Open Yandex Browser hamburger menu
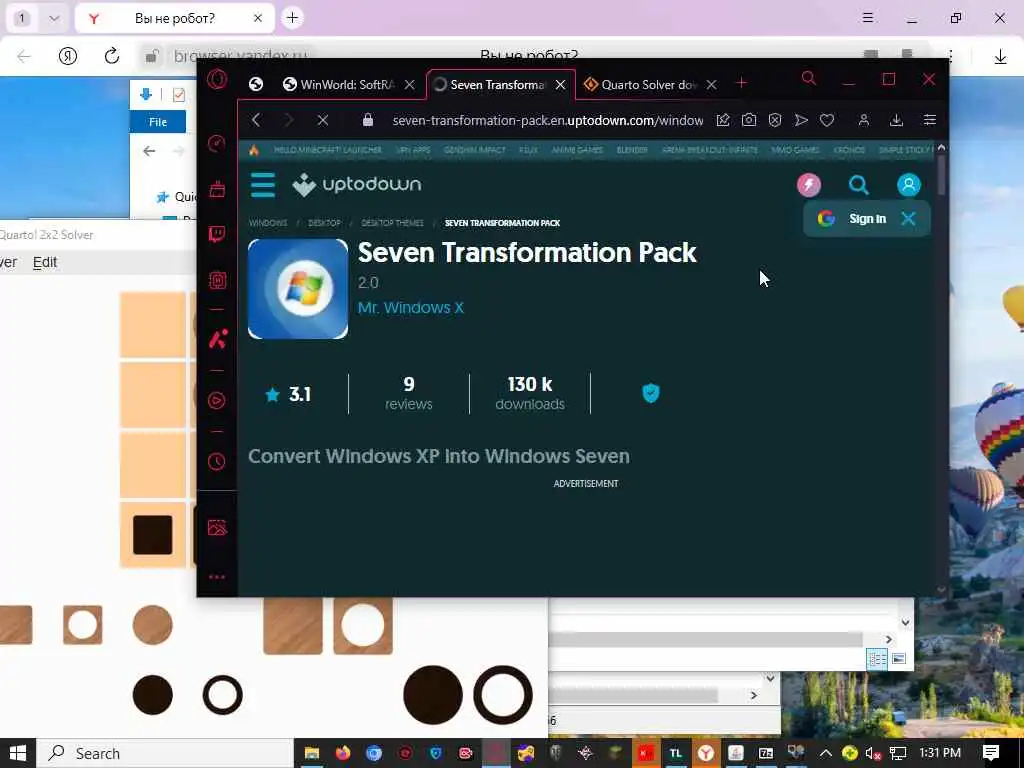Viewport: 1024px width, 768px height. [867, 18]
